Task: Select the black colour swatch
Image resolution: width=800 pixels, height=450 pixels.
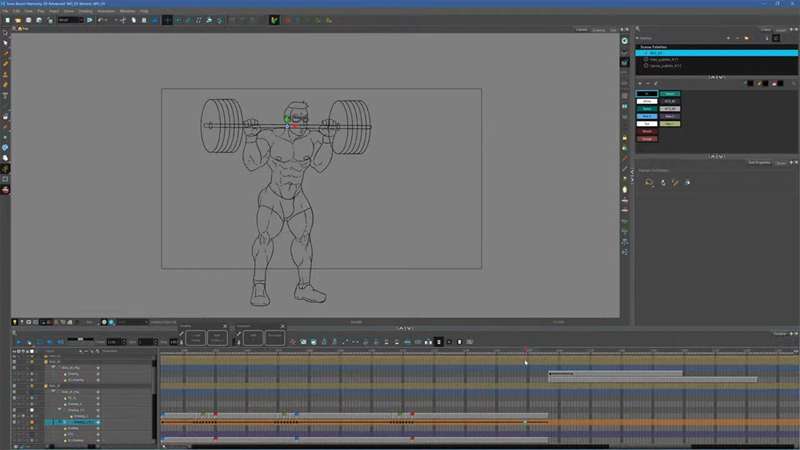Action: click(647, 94)
